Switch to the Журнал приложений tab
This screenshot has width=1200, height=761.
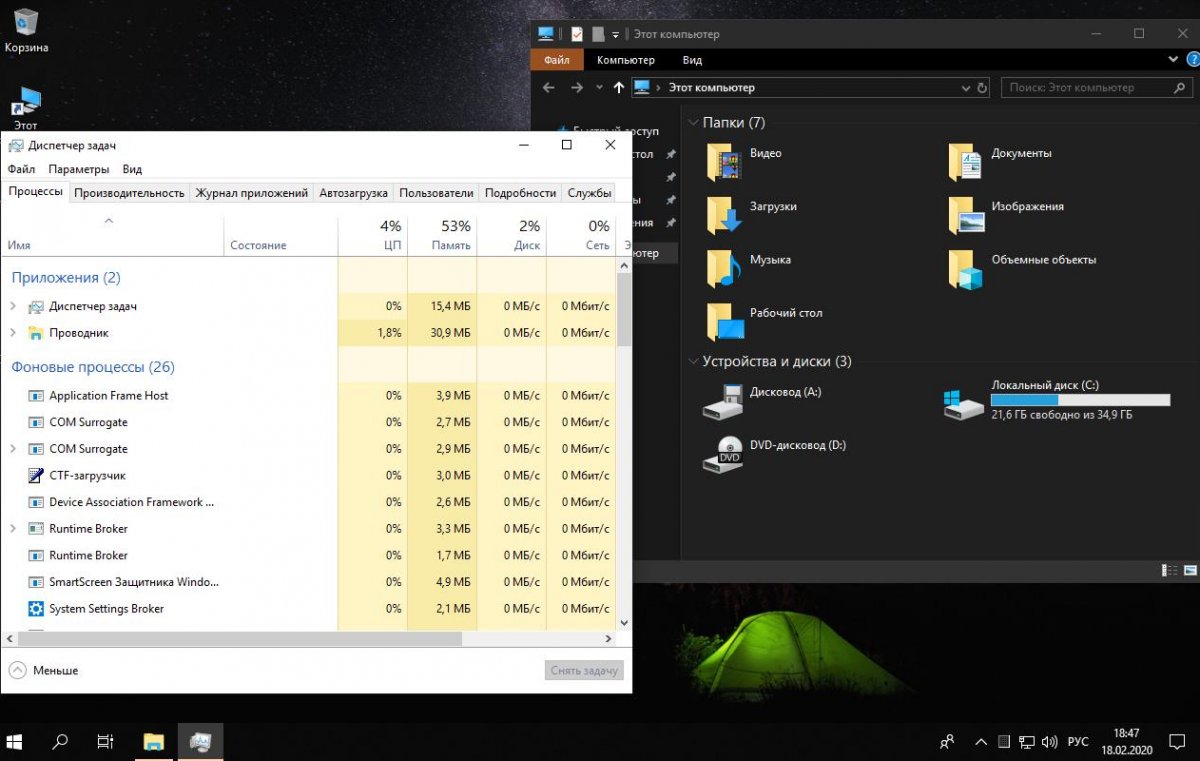click(252, 193)
